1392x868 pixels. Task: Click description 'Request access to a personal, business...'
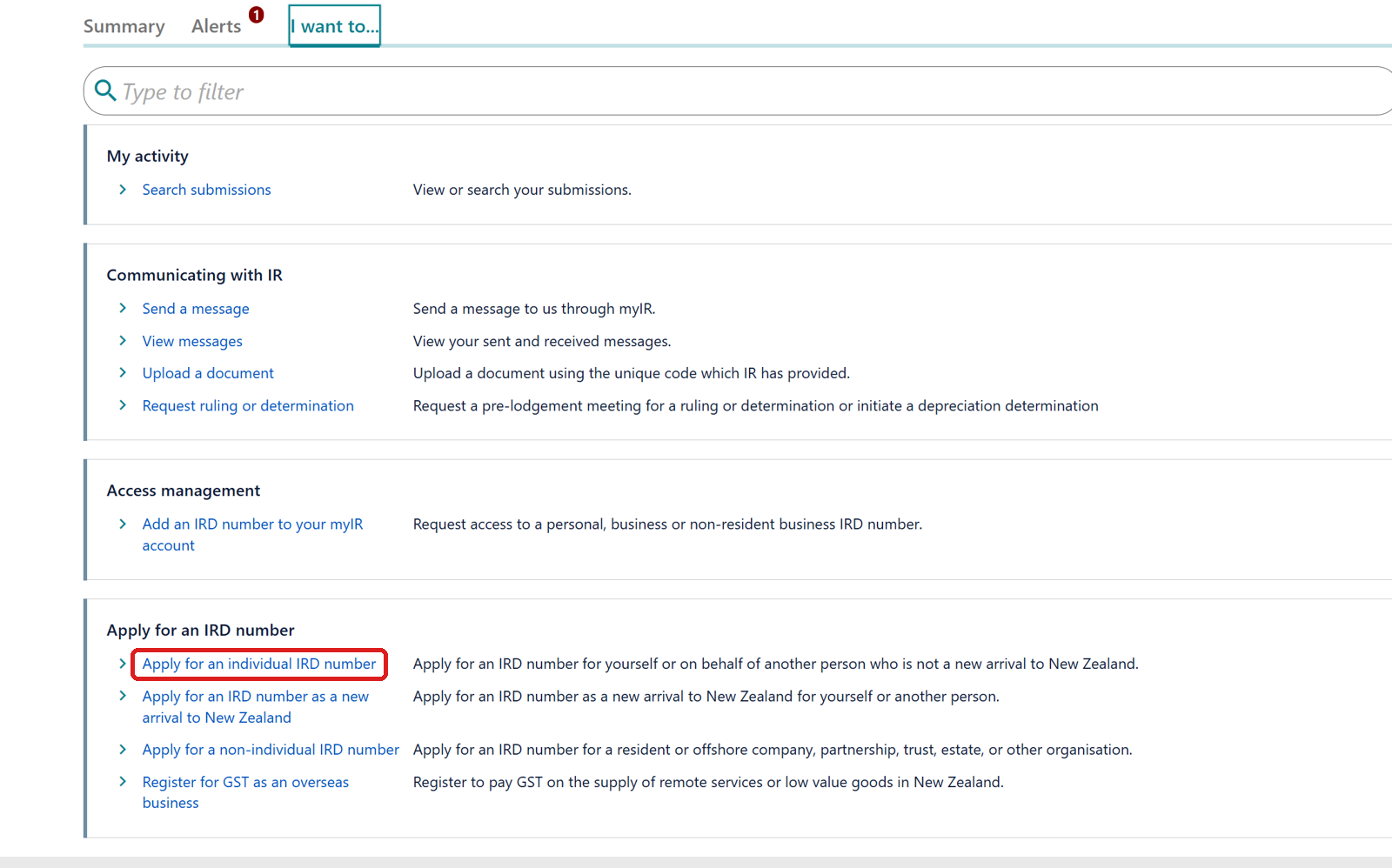pos(668,524)
